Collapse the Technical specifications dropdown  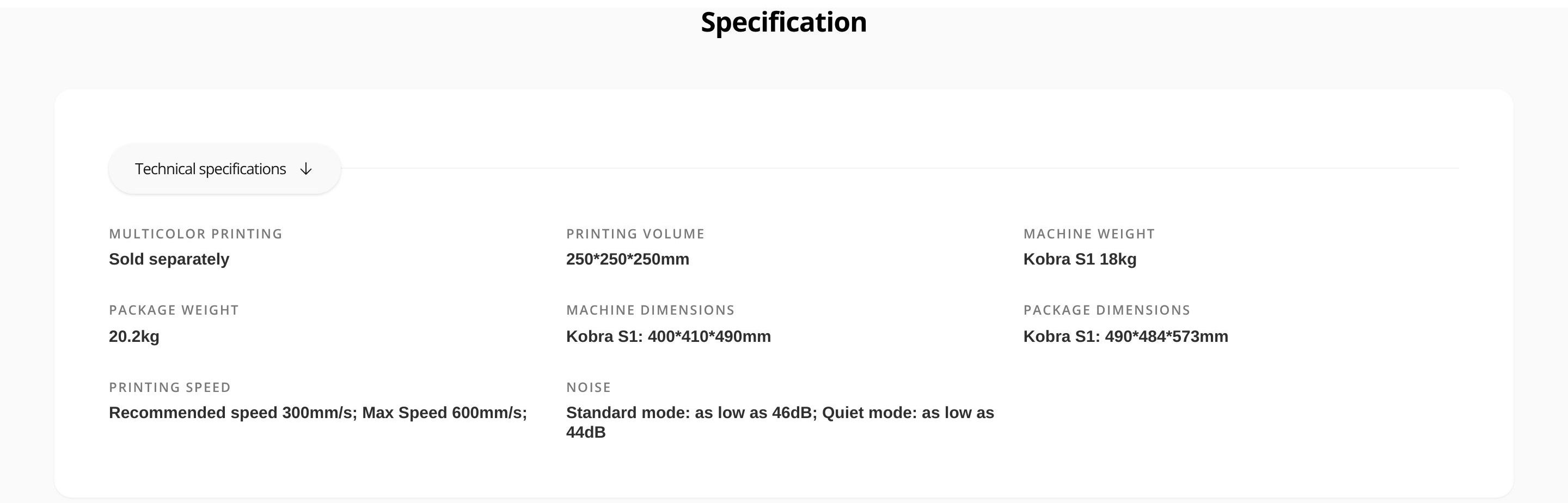(225, 169)
